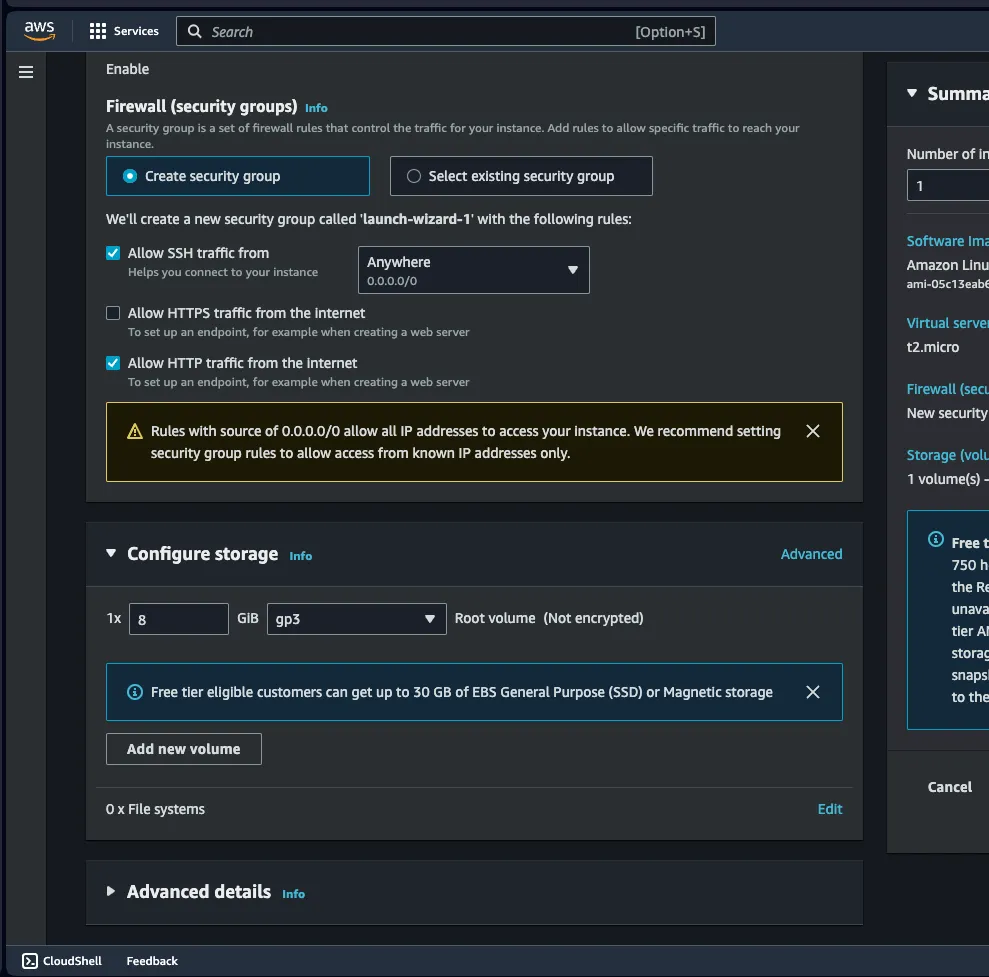This screenshot has height=977, width=989.
Task: Click Edit link for file systems
Action: pos(829,809)
